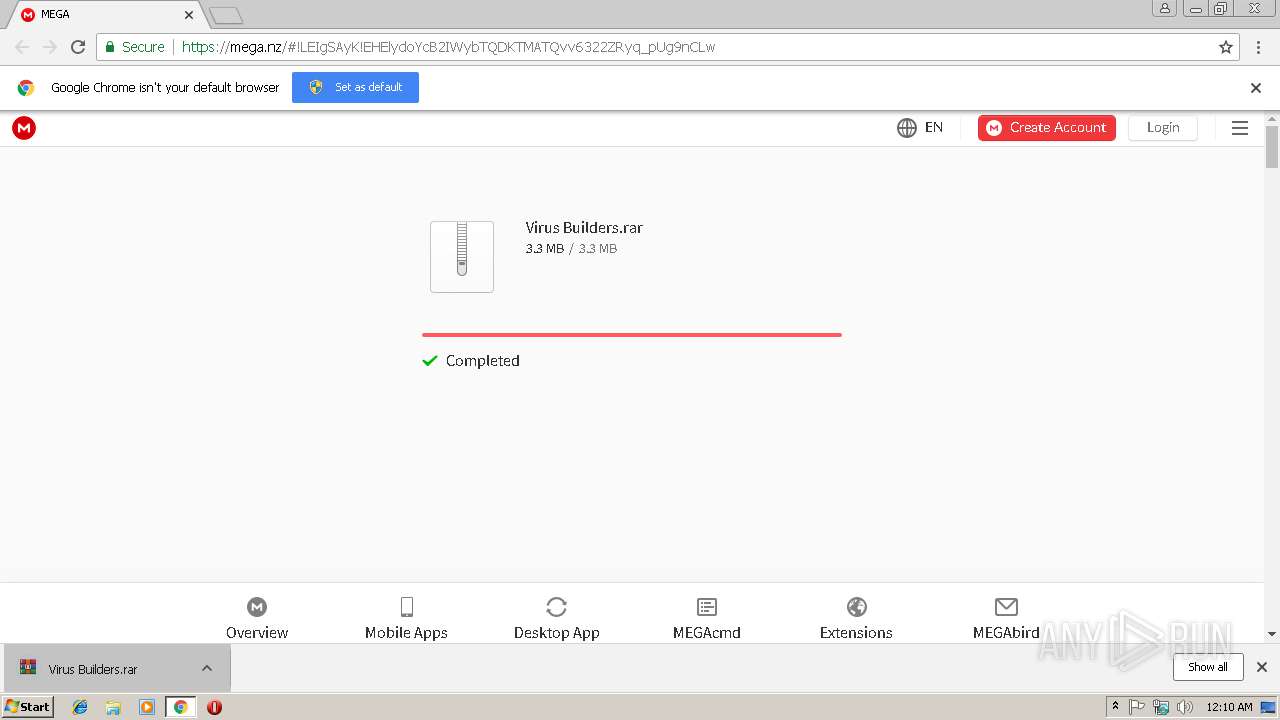Screen dimensions: 1280x720
Task: Click the Login button
Action: coord(1163,128)
